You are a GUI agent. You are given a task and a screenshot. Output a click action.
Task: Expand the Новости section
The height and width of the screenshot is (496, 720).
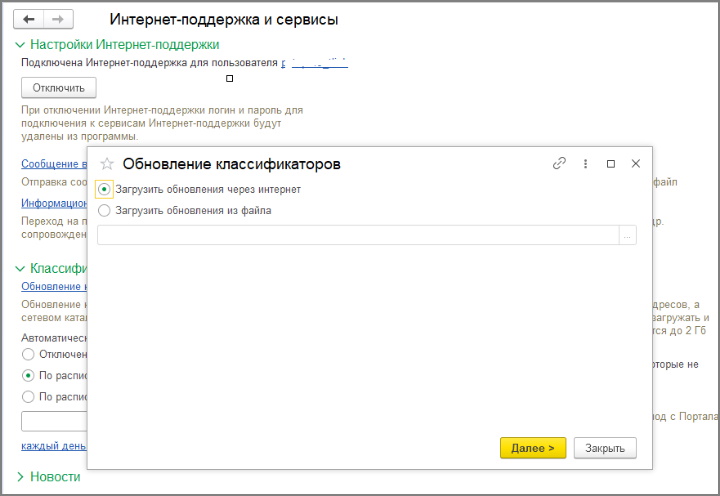(19, 477)
